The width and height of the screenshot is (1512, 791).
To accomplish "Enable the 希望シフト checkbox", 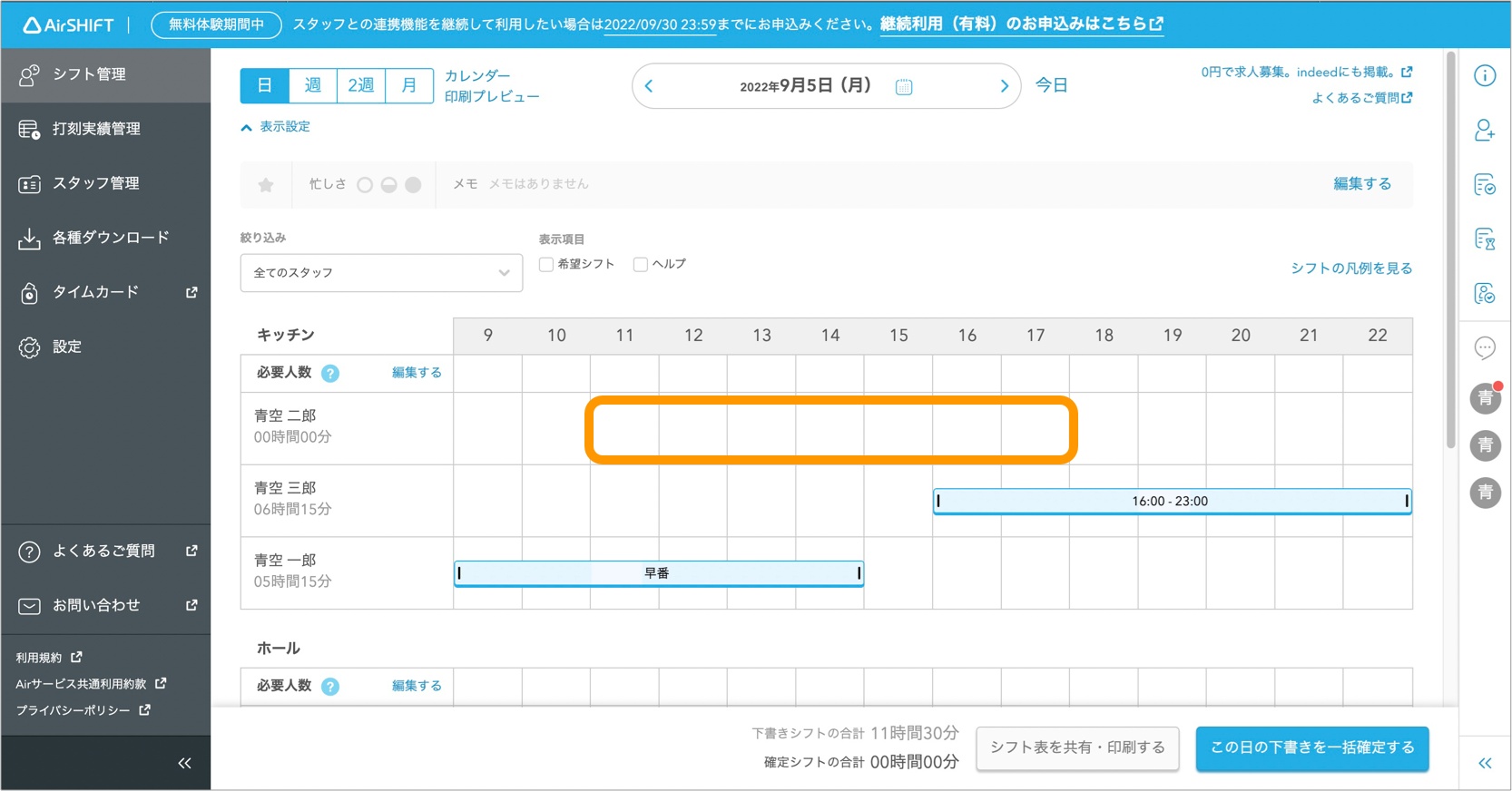I will (546, 265).
